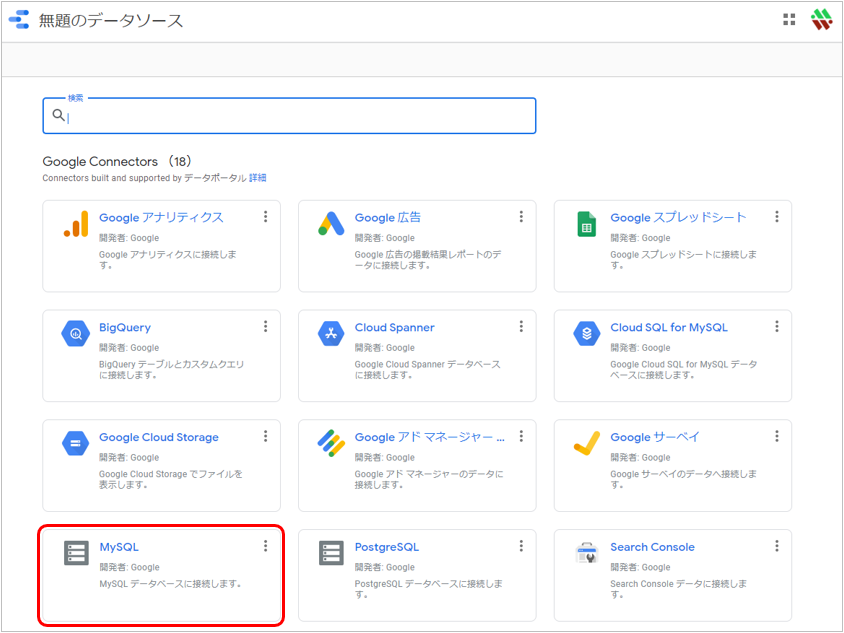844x633 pixels.
Task: Open more options for Google サーベイ card
Action: (x=777, y=436)
